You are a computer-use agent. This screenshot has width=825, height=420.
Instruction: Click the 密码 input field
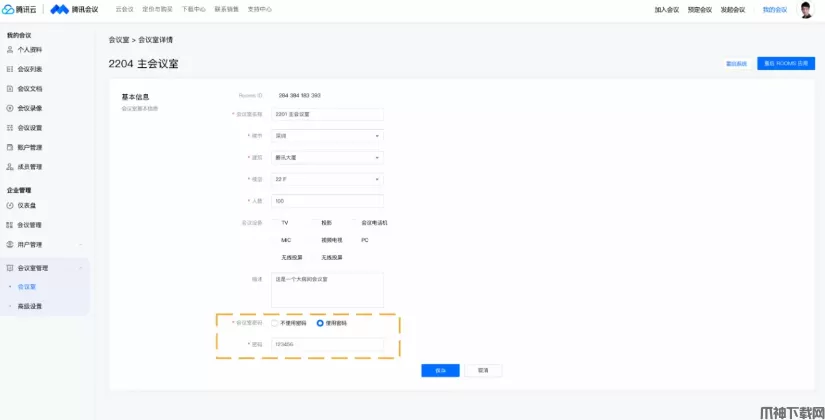(x=327, y=345)
